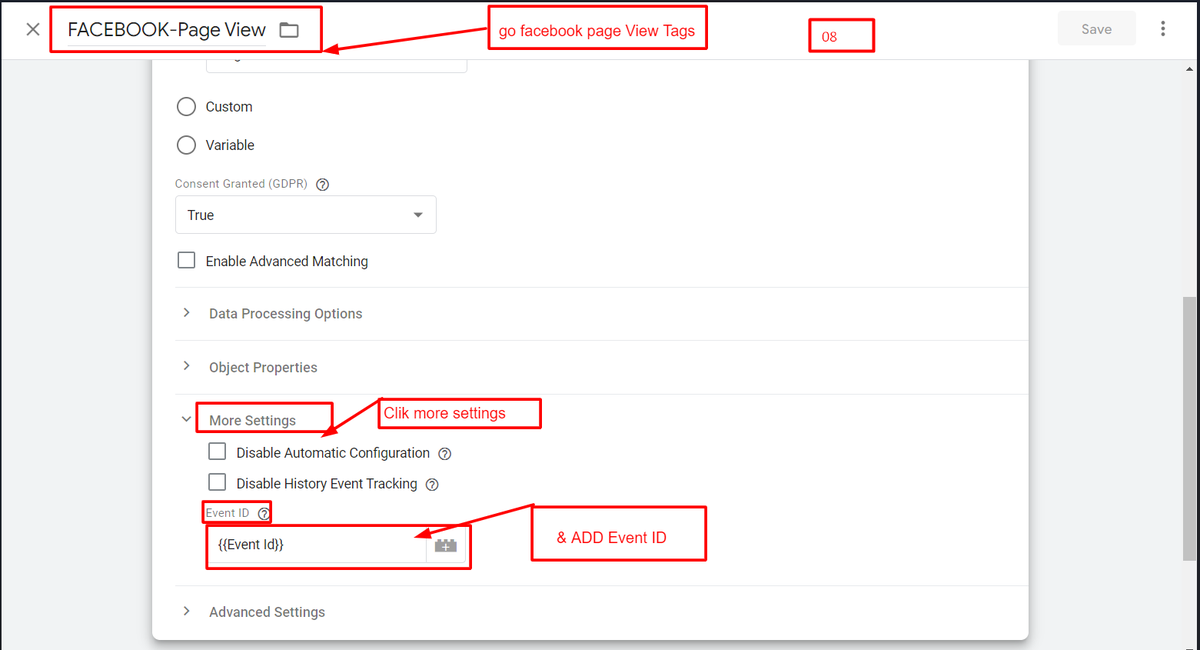
Task: Open the Consent Granted help icon
Action: click(323, 184)
